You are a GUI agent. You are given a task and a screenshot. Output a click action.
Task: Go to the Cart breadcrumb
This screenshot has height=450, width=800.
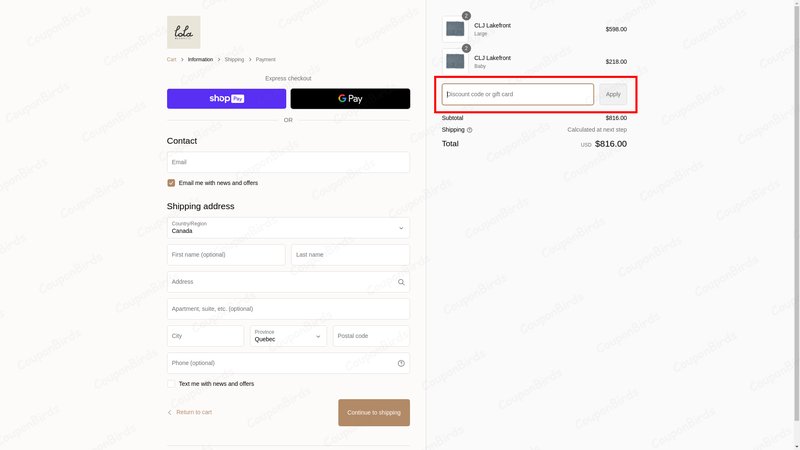point(171,60)
